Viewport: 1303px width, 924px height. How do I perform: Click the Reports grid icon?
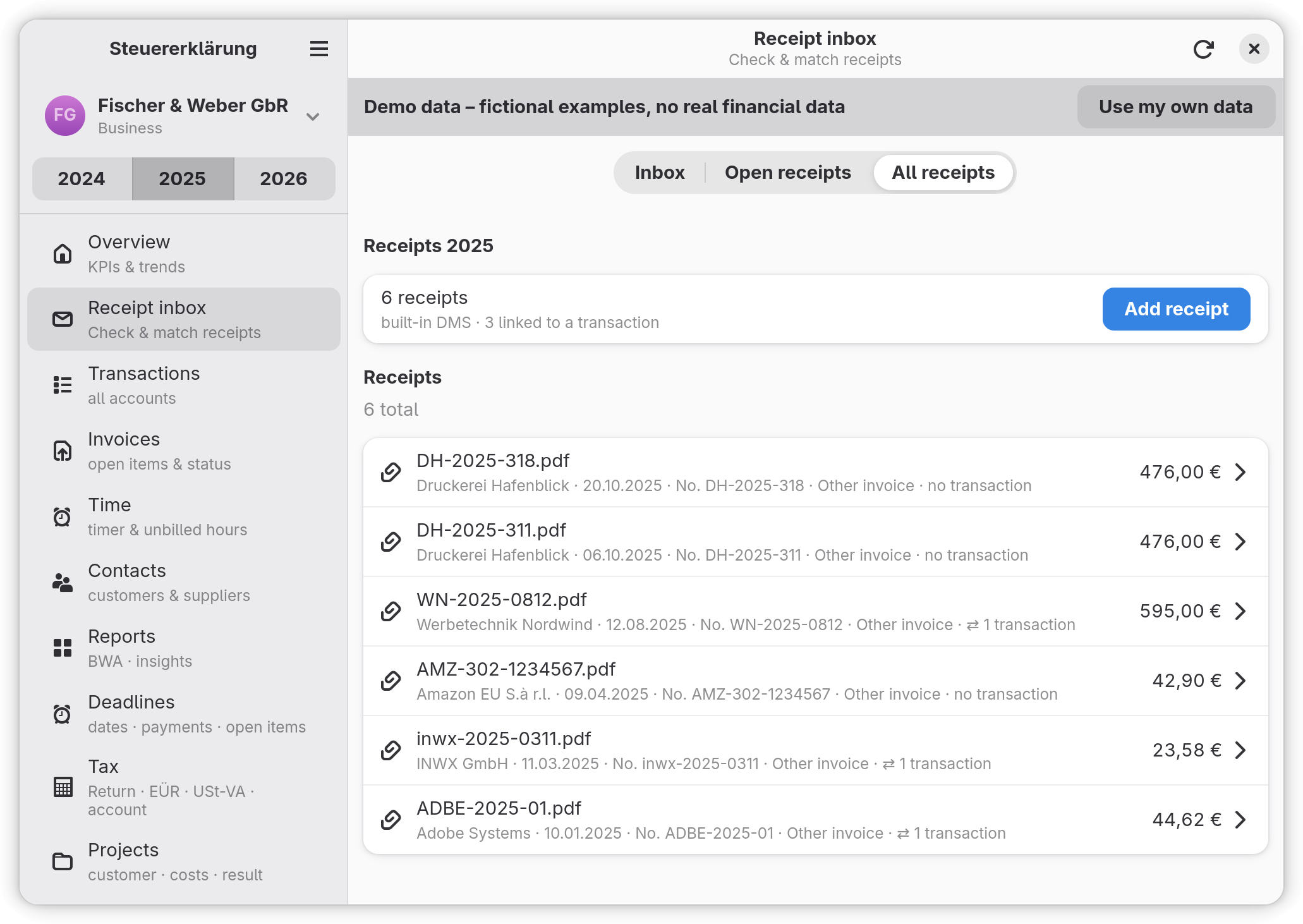pyautogui.click(x=63, y=648)
